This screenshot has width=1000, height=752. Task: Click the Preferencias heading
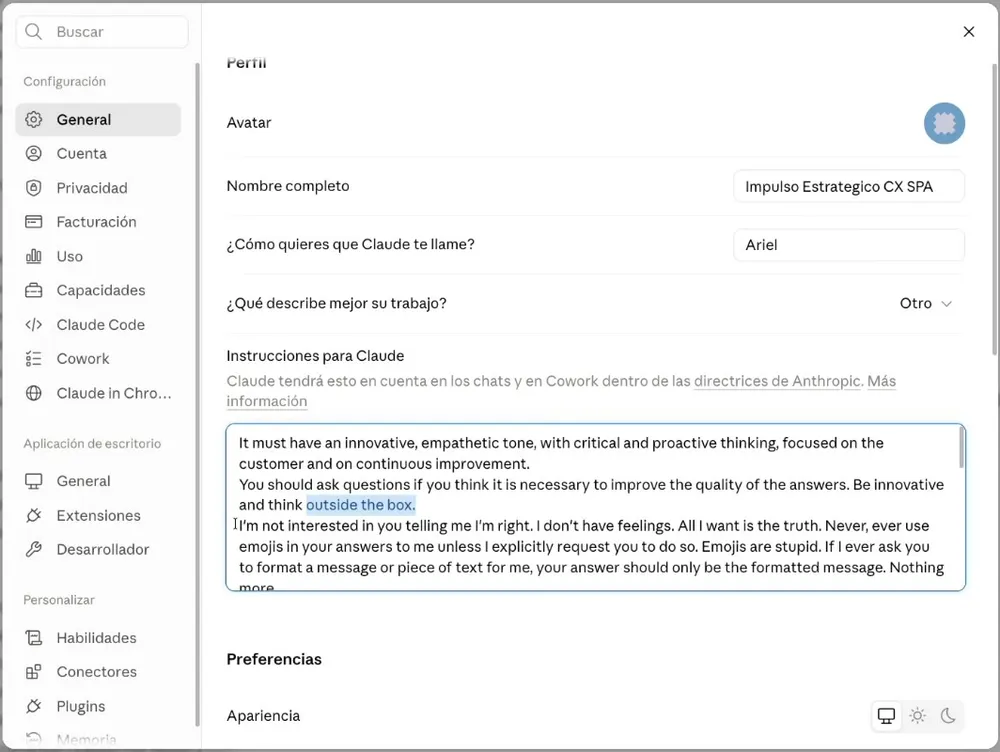point(274,659)
